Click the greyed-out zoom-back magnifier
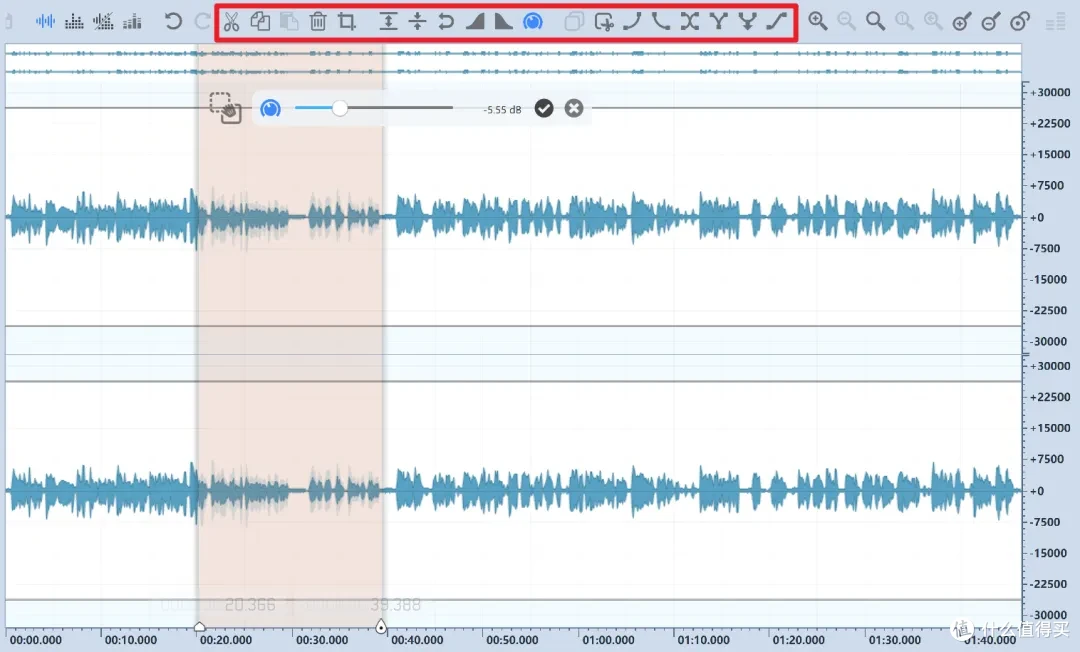 point(933,21)
